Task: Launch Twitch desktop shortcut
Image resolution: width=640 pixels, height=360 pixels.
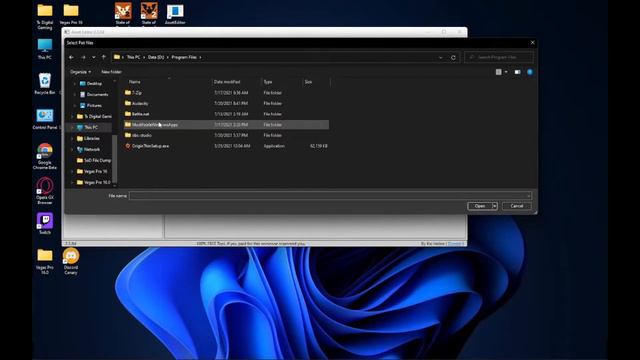Action: 45,223
